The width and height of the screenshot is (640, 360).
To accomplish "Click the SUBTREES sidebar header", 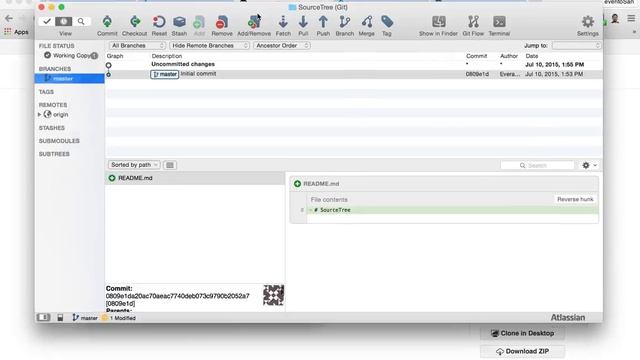I will (54, 154).
